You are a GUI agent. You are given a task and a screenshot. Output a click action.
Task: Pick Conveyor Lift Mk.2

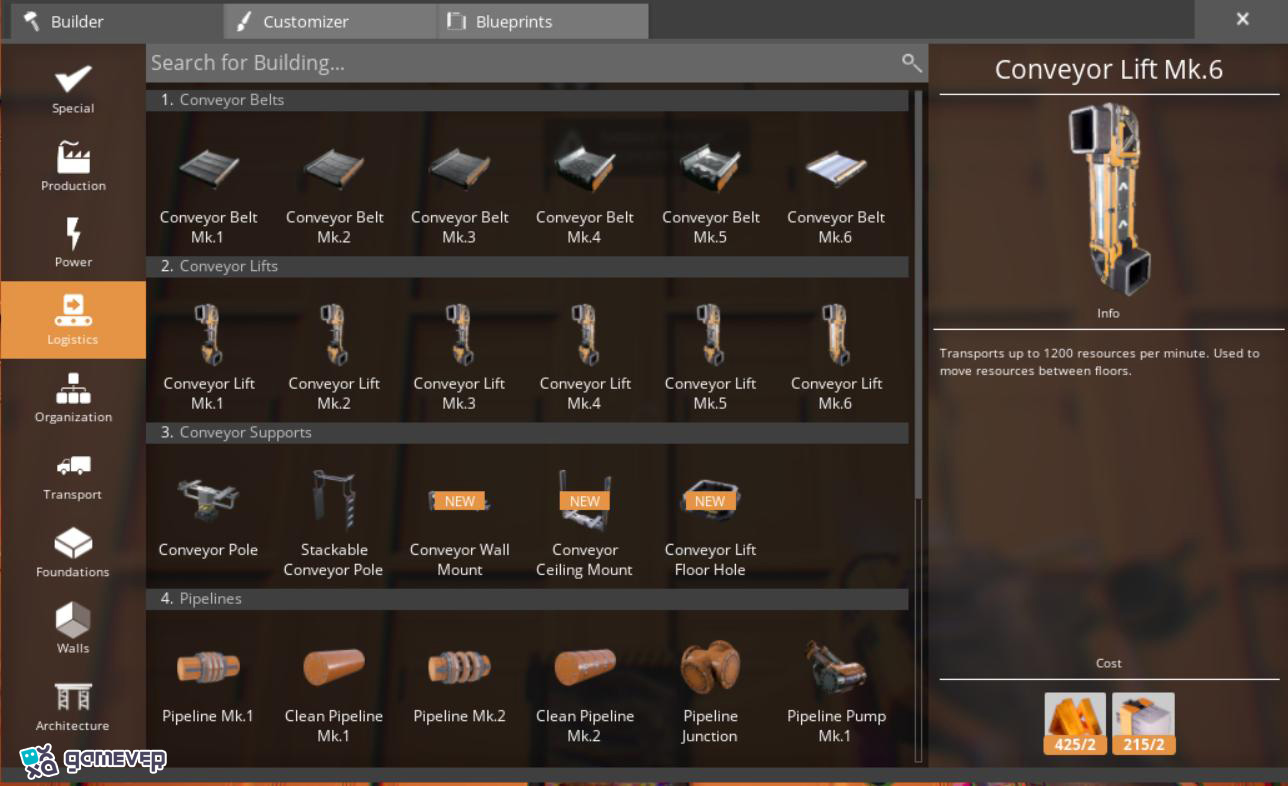tap(334, 353)
